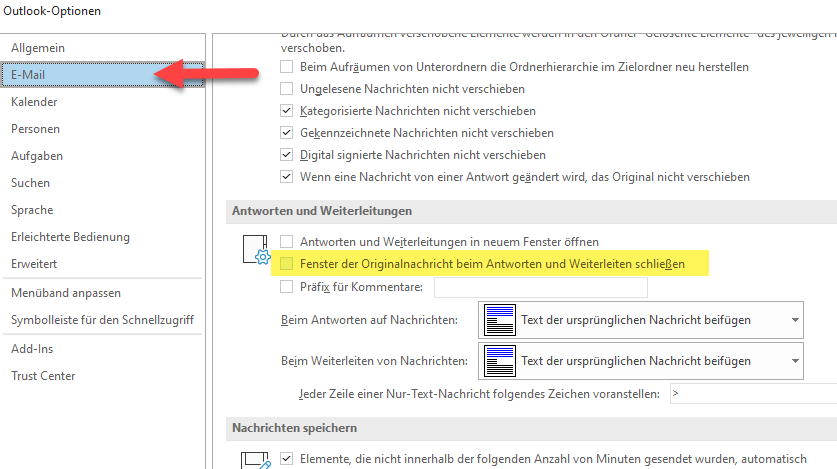Open the Beim Weiterleiten von Nachrichten dropdown

[641, 361]
